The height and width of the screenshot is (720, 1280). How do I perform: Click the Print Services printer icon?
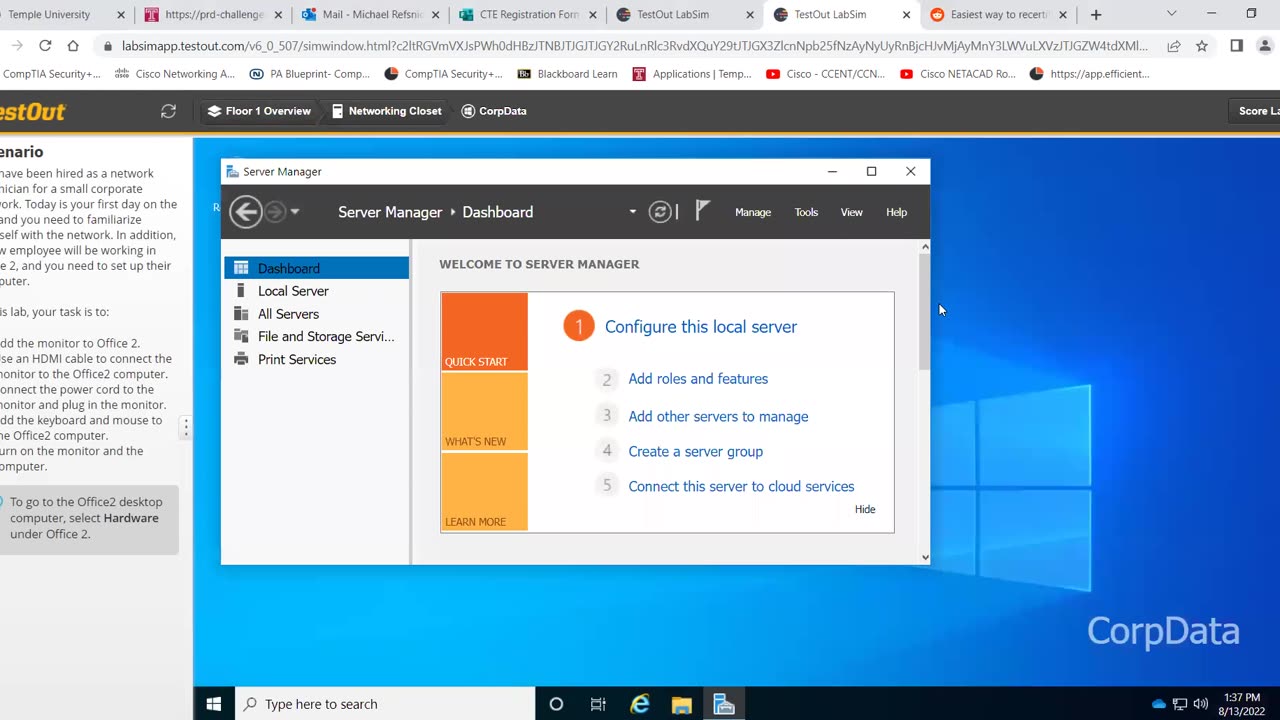click(241, 359)
